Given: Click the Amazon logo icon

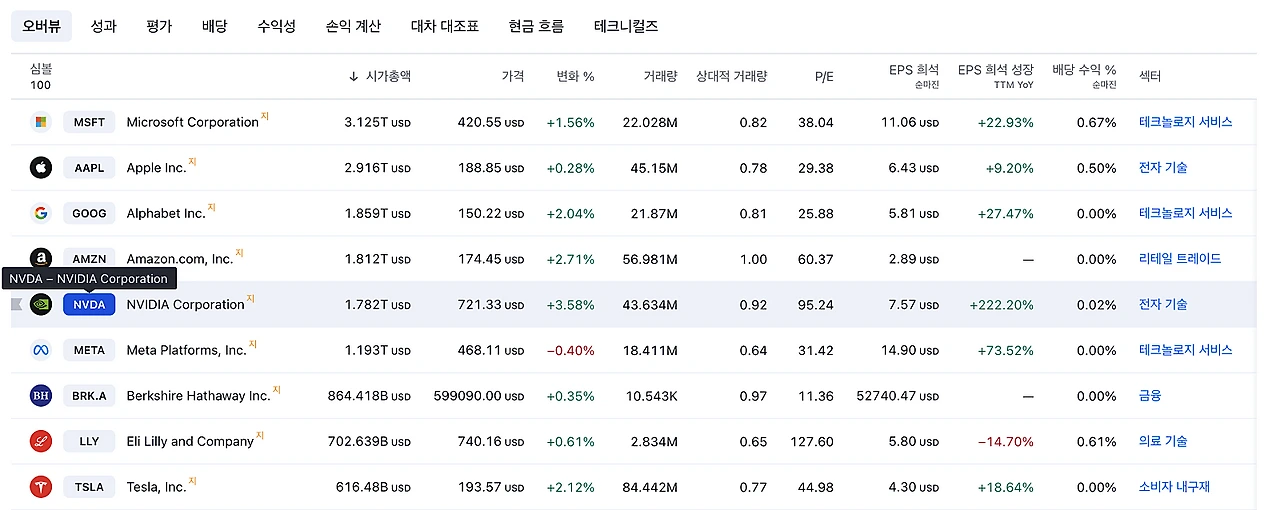Looking at the screenshot, I should tap(40, 259).
